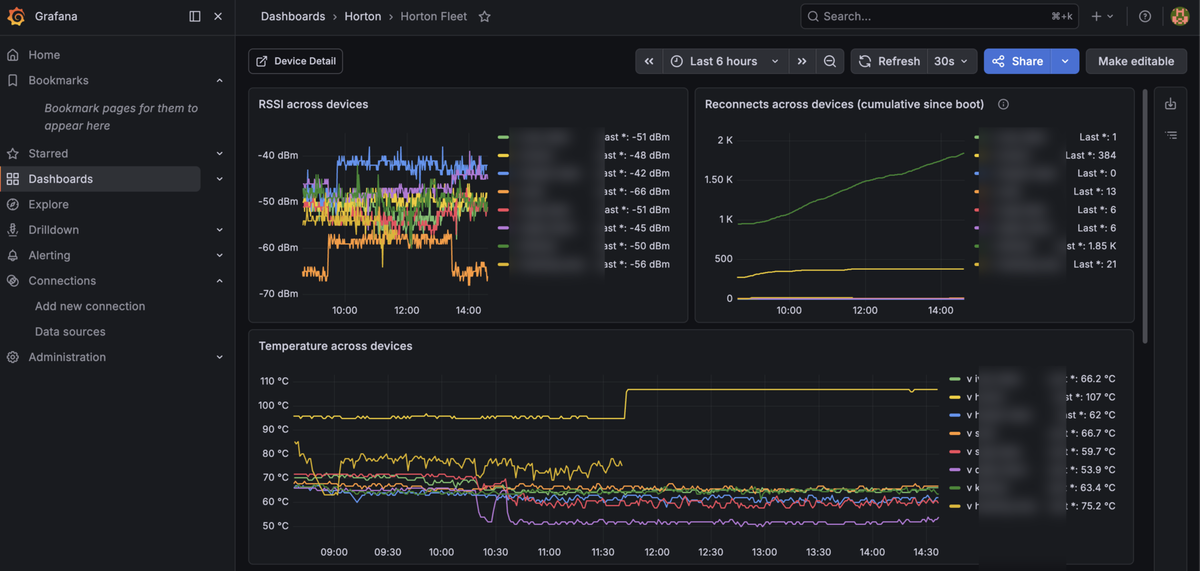Open Drilldown in the sidebar
Screen dimensions: 1200x571
coord(53,230)
